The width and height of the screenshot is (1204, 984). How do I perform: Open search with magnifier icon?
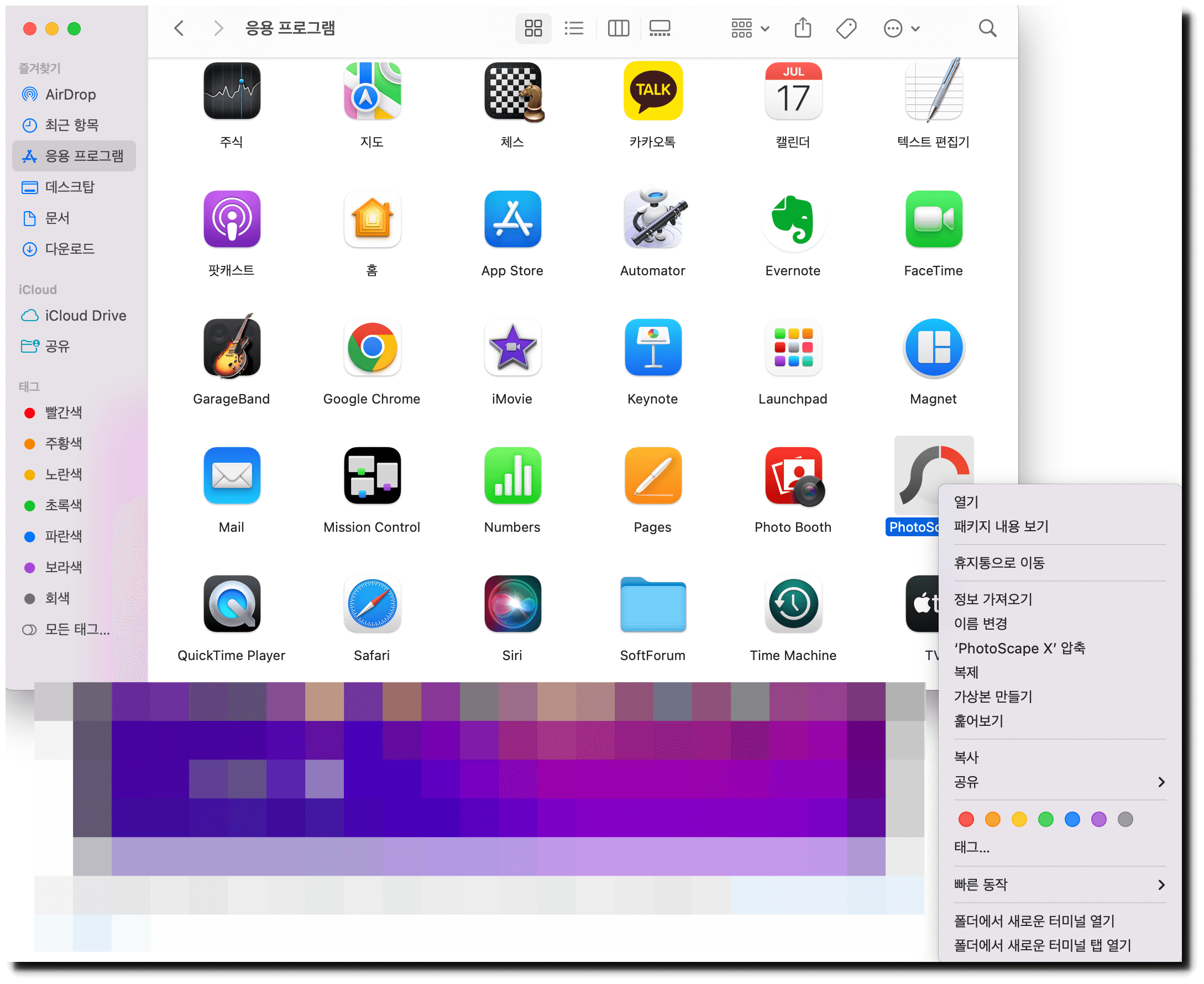pos(987,28)
